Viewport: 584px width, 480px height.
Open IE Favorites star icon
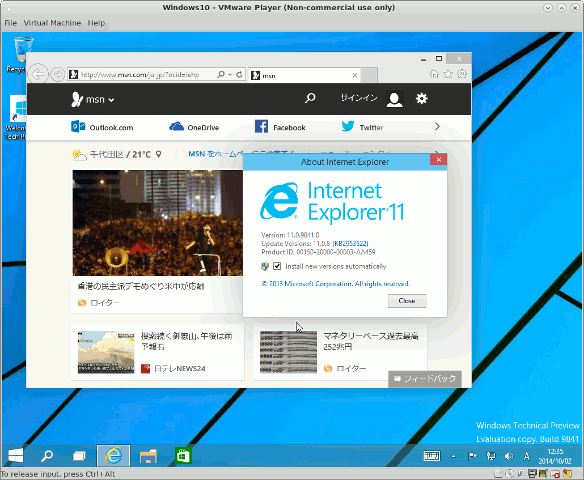tap(448, 74)
